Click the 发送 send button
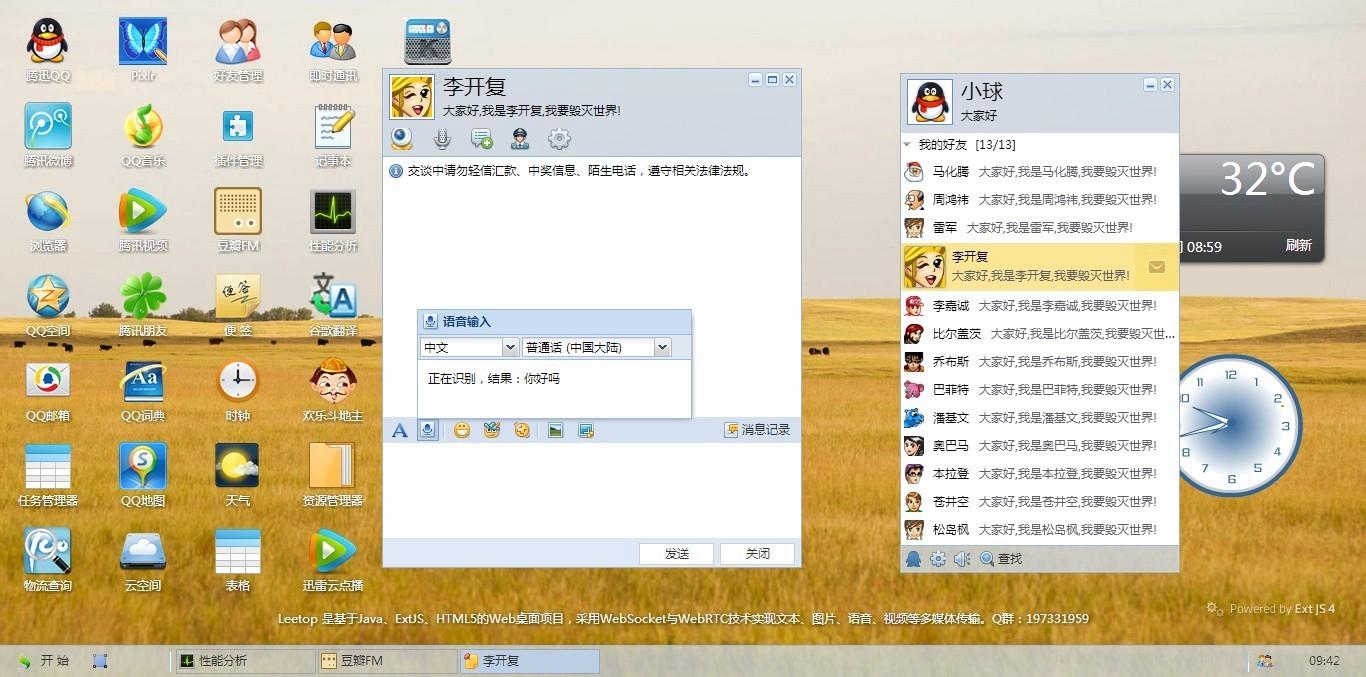Image resolution: width=1366 pixels, height=677 pixels. pyautogui.click(x=677, y=554)
